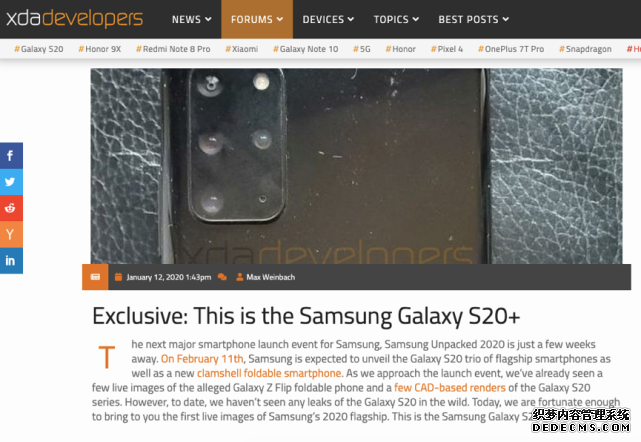
Task: Open the Best Posts menu
Action: [473, 19]
